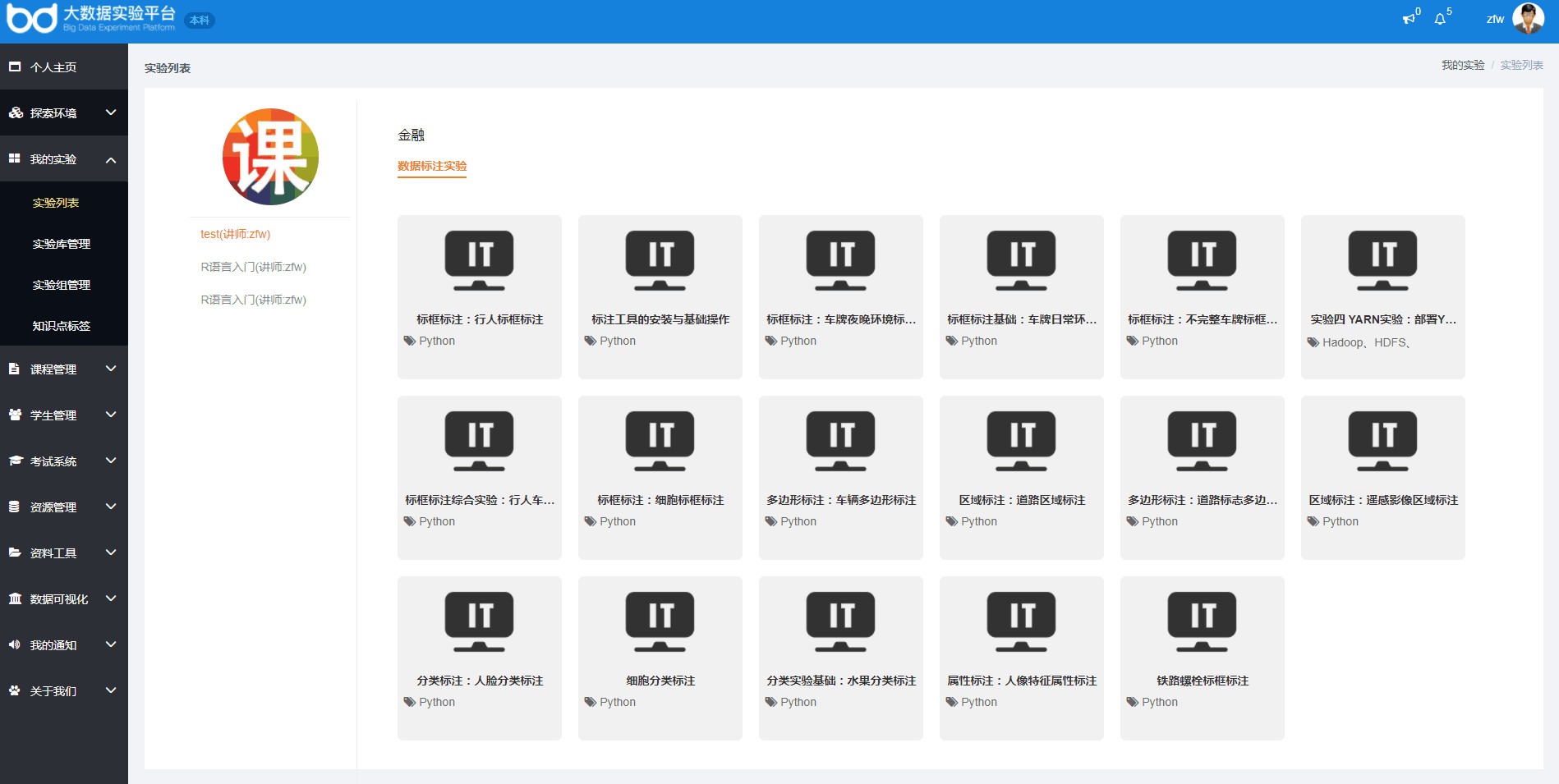The height and width of the screenshot is (784, 1559).
Task: Click the BD platform logo
Action: click(x=33, y=18)
